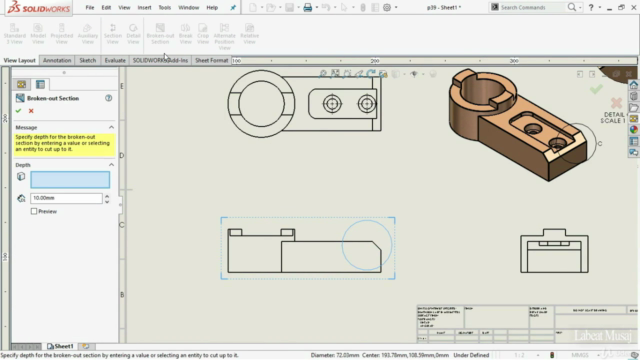Open the Options gear icon
Screen dimensions: 640x360
(387, 7)
